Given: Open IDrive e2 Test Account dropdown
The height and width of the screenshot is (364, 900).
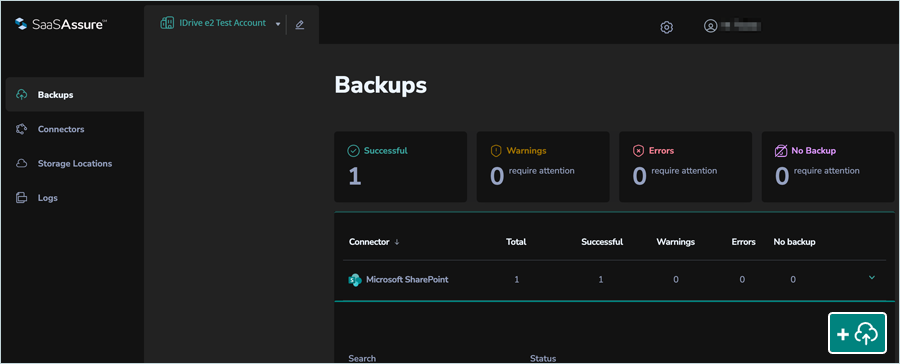Looking at the screenshot, I should pos(220,24).
